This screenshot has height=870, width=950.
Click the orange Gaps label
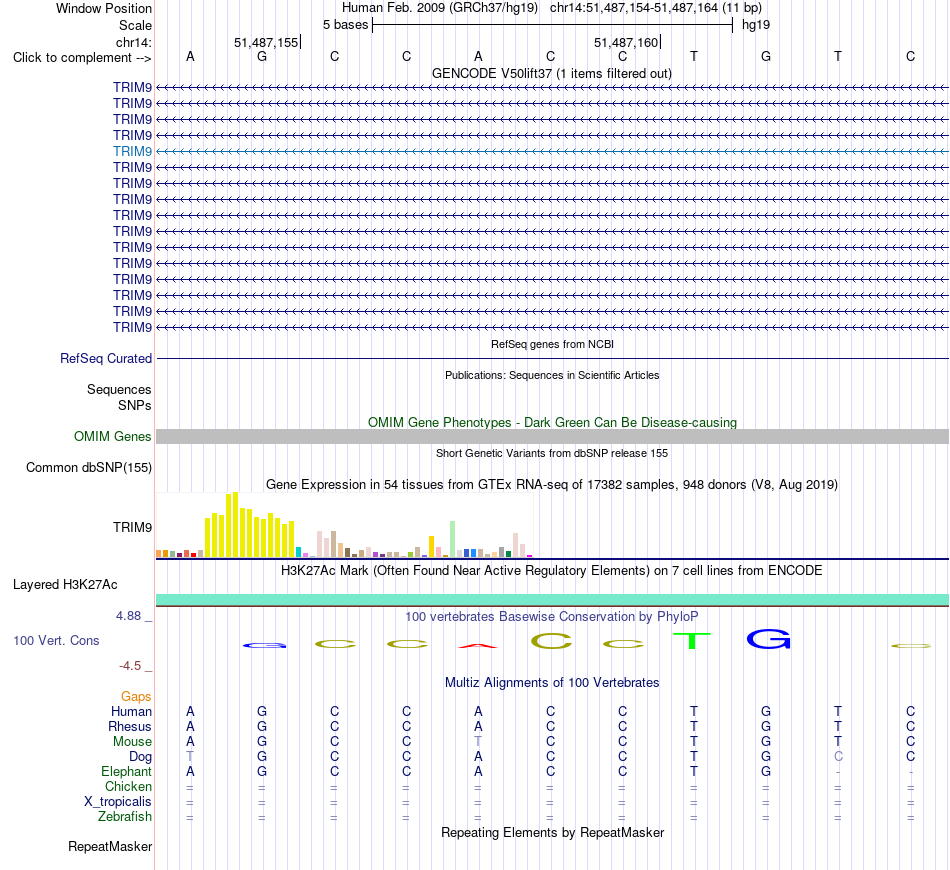136,697
